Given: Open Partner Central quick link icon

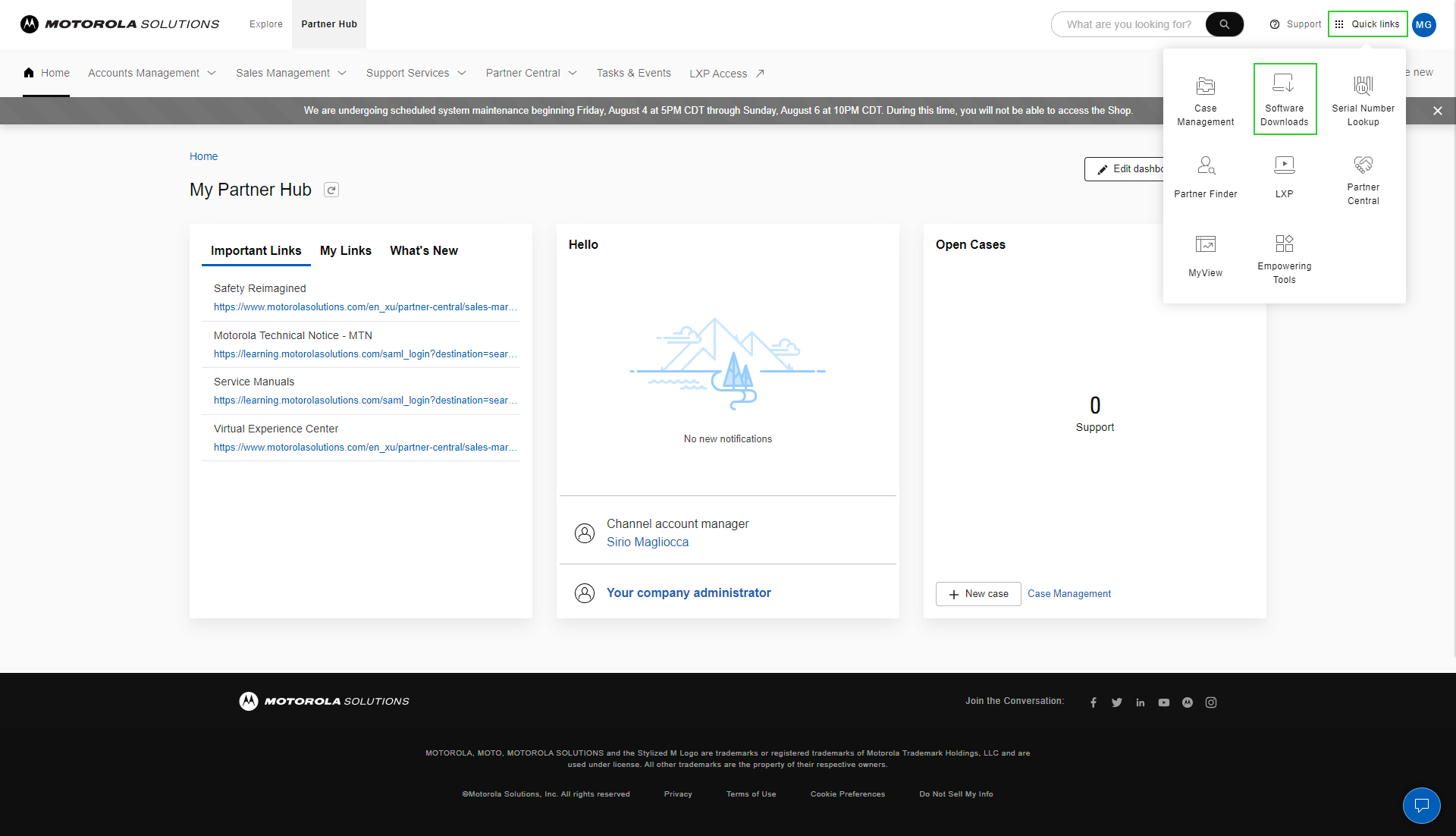Looking at the screenshot, I should click(1363, 165).
